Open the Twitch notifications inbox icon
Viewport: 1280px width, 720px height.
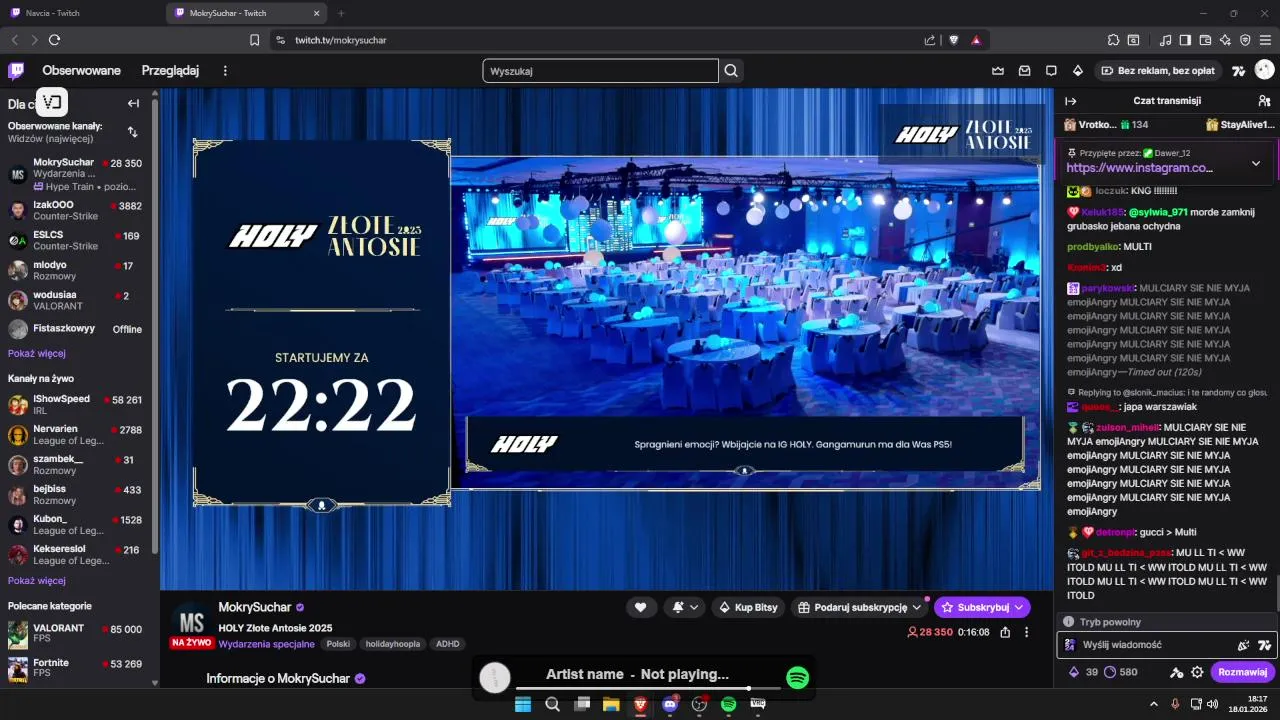(x=1024, y=71)
